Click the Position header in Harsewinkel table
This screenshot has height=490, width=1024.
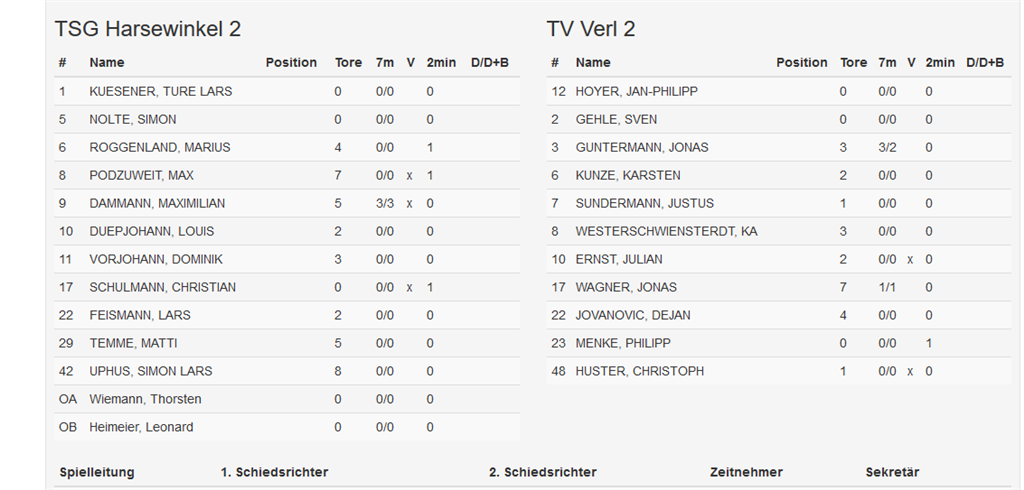(x=291, y=62)
